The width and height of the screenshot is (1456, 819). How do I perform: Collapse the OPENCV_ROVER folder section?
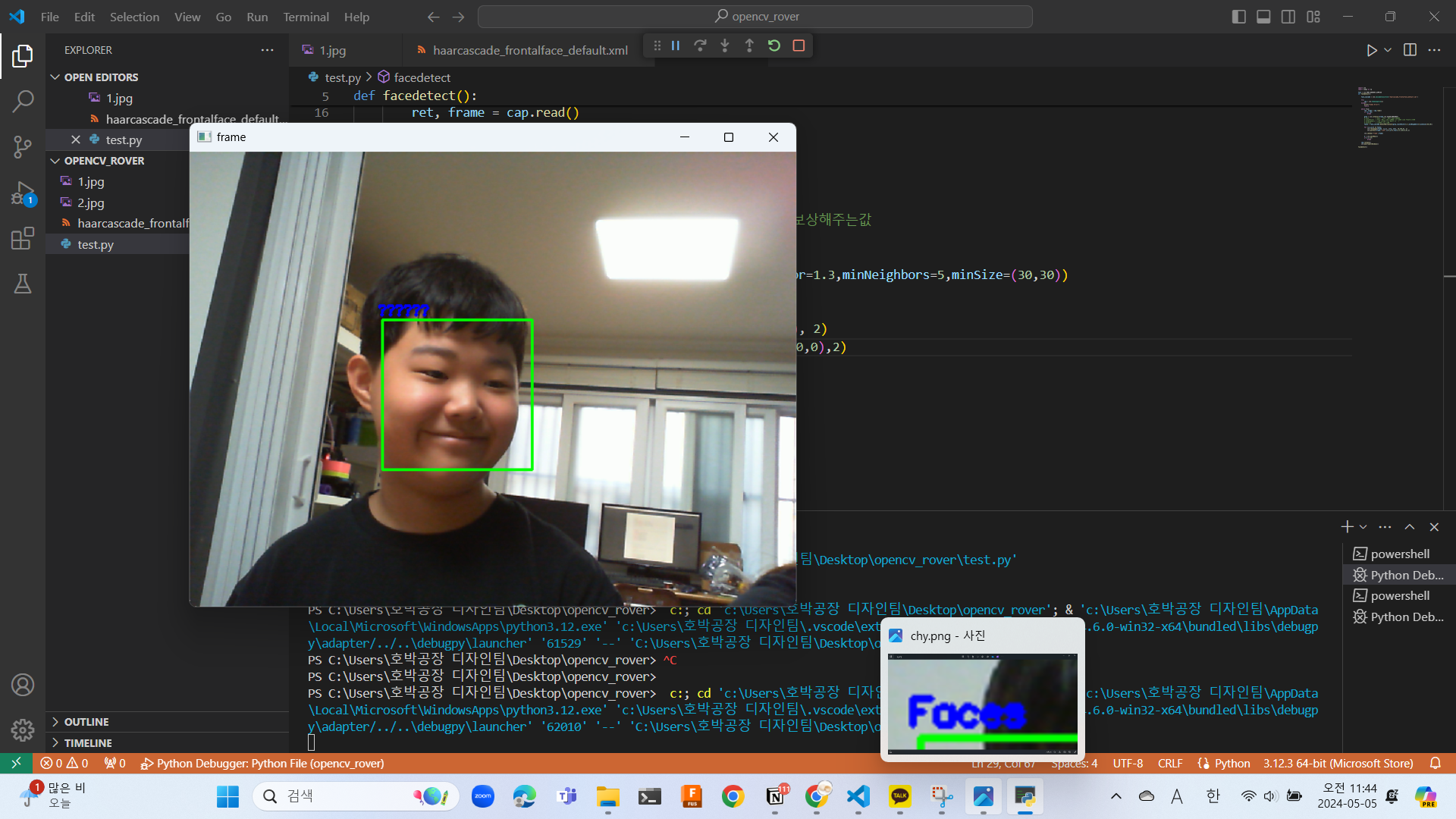(x=104, y=161)
